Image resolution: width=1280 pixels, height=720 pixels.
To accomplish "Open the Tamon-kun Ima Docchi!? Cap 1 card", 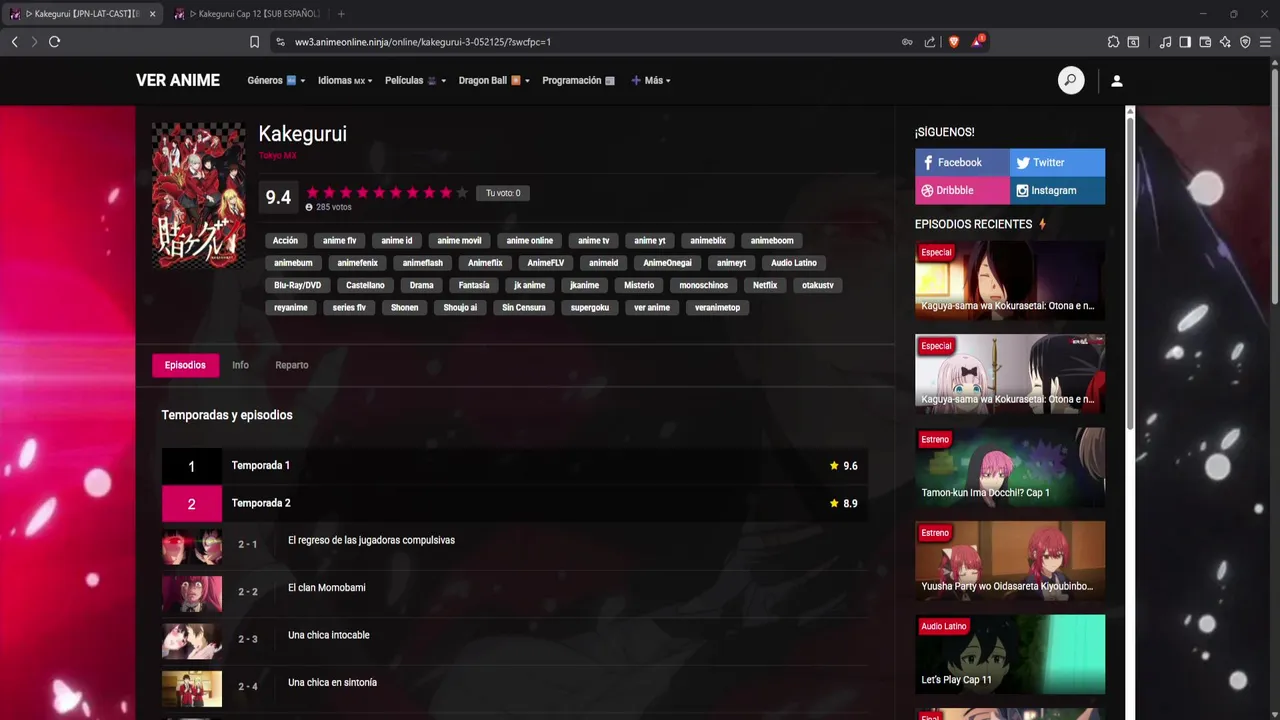I will click(1010, 467).
